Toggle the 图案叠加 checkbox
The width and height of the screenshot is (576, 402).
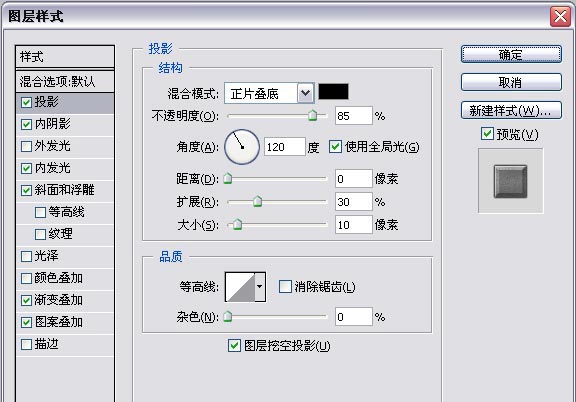(x=26, y=322)
